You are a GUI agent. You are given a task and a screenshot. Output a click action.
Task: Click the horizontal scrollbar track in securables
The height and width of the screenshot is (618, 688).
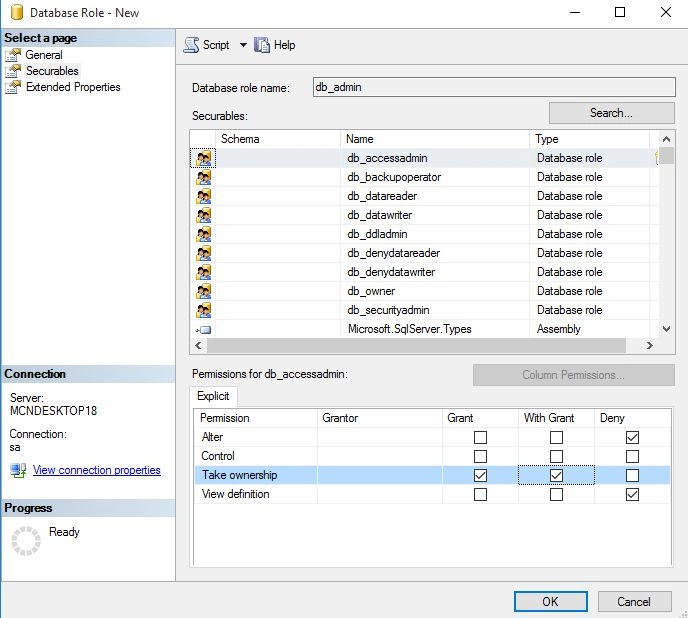(416, 345)
